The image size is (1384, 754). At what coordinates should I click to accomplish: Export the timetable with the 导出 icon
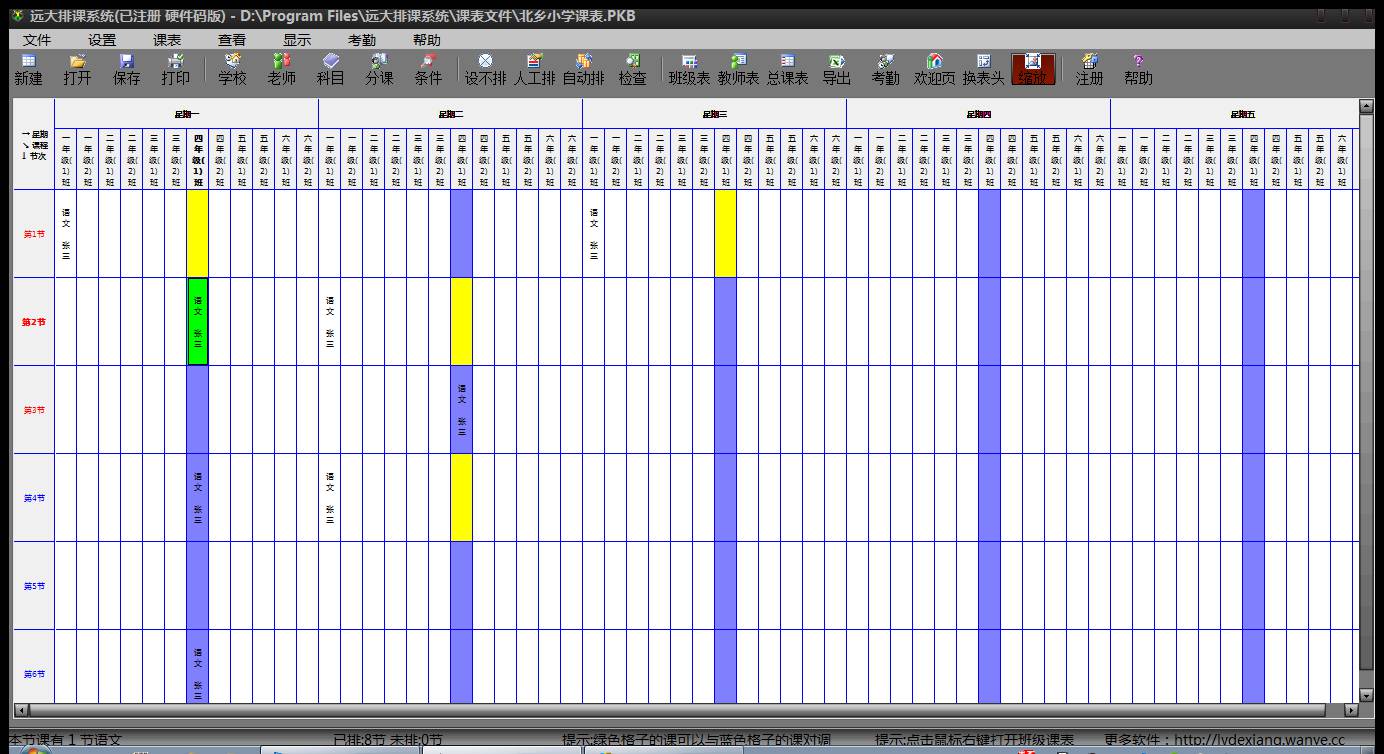[x=837, y=69]
